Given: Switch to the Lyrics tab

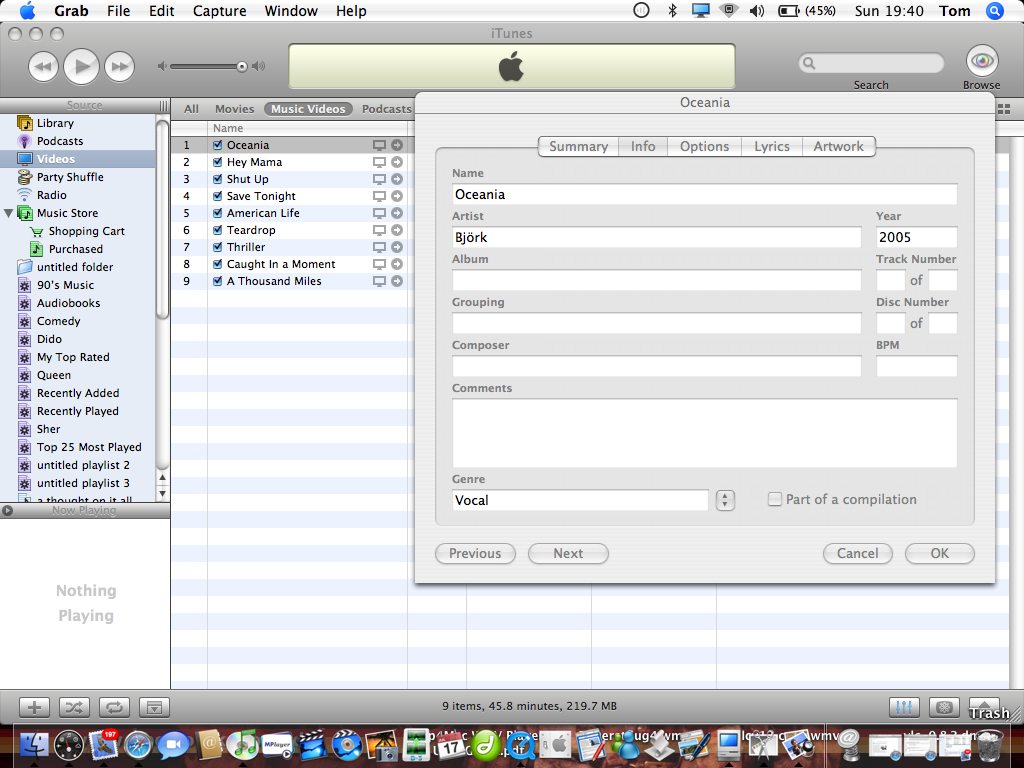Looking at the screenshot, I should [x=771, y=146].
